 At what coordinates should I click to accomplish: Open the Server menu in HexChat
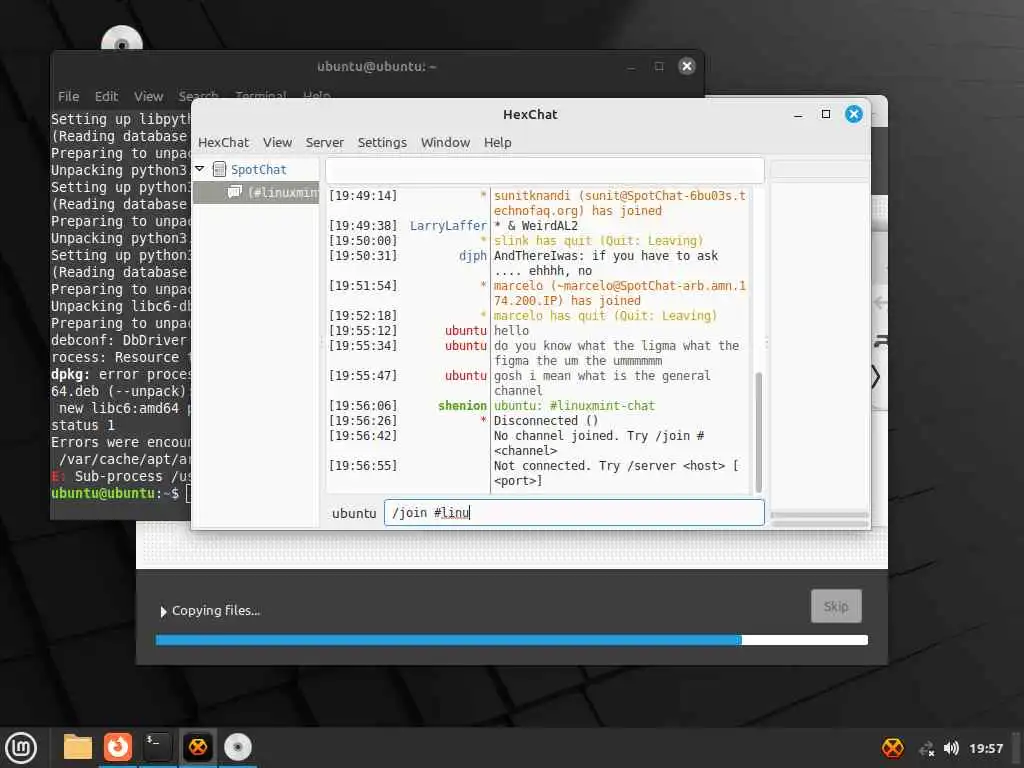(324, 142)
